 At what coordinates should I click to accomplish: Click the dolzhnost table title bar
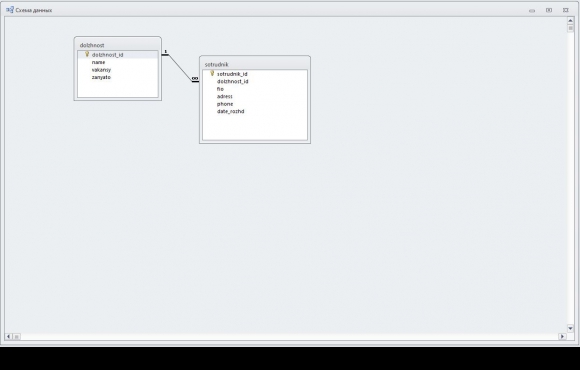tap(118, 45)
